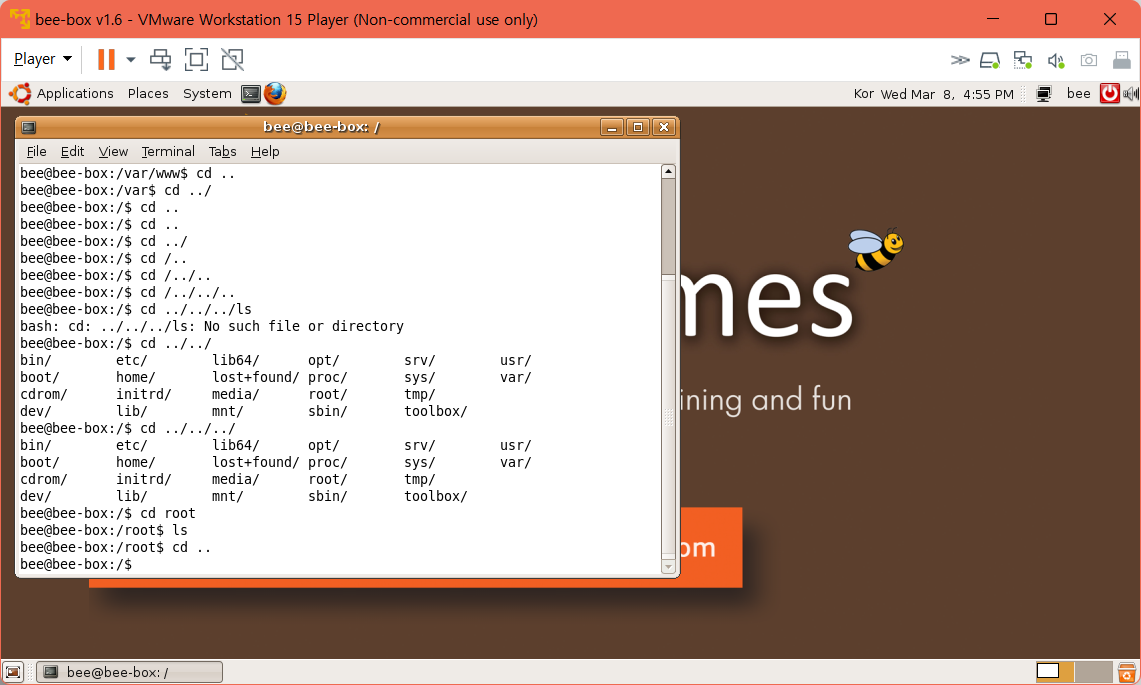Send Ctrl+Alt+Del to the VM
Screen dimensions: 1141x685
(160, 59)
